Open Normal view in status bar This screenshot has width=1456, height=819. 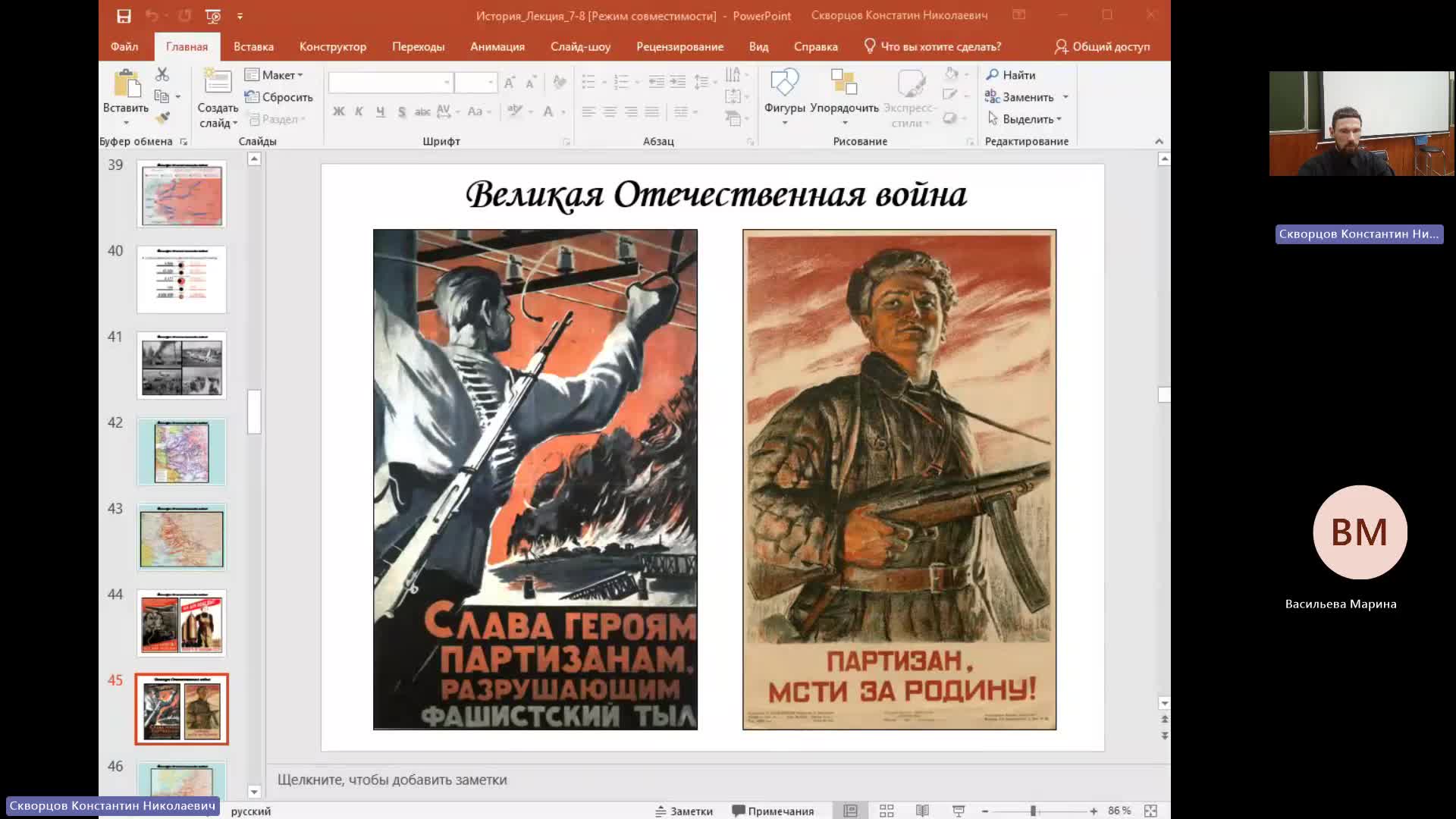point(850,811)
